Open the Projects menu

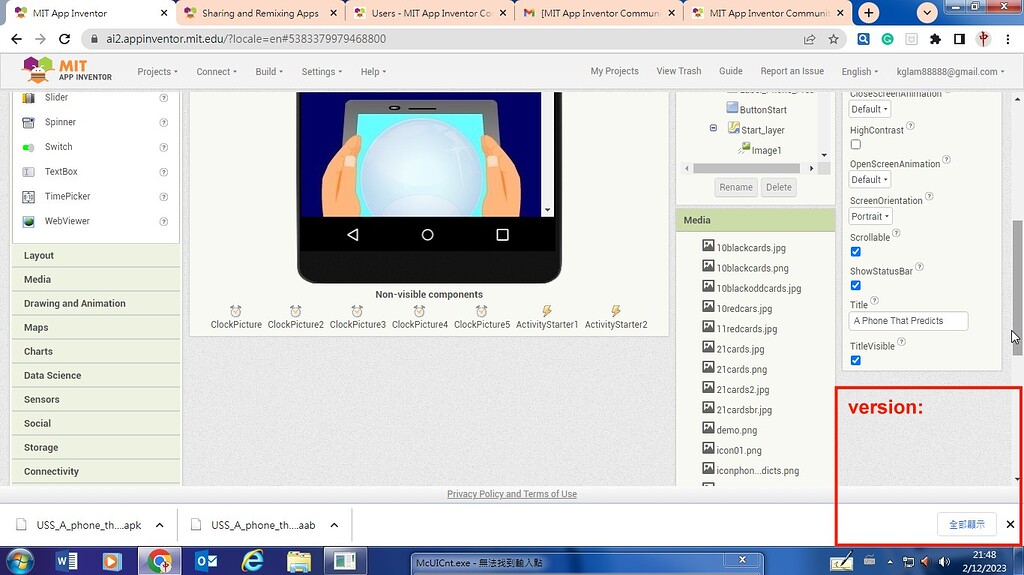[x=157, y=72]
